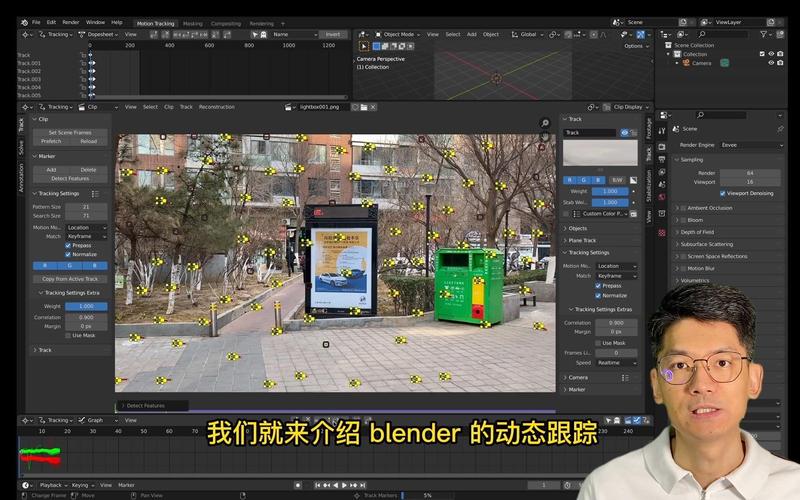Open the World properties tab icon
The image size is (800, 500).
[662, 197]
